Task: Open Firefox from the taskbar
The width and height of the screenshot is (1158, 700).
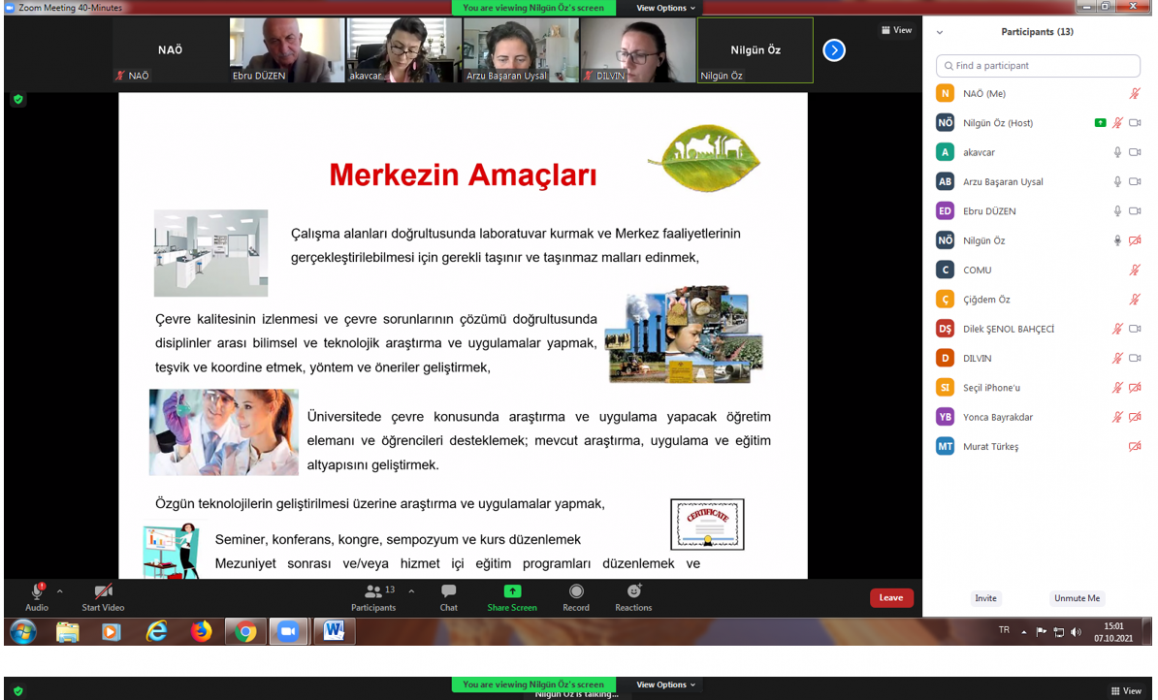Action: [202, 632]
